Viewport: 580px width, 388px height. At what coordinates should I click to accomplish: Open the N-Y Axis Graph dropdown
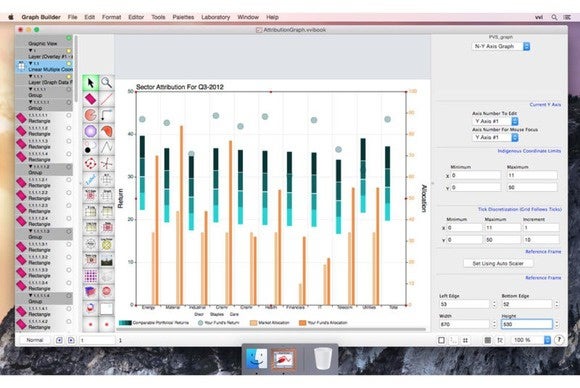coord(501,46)
